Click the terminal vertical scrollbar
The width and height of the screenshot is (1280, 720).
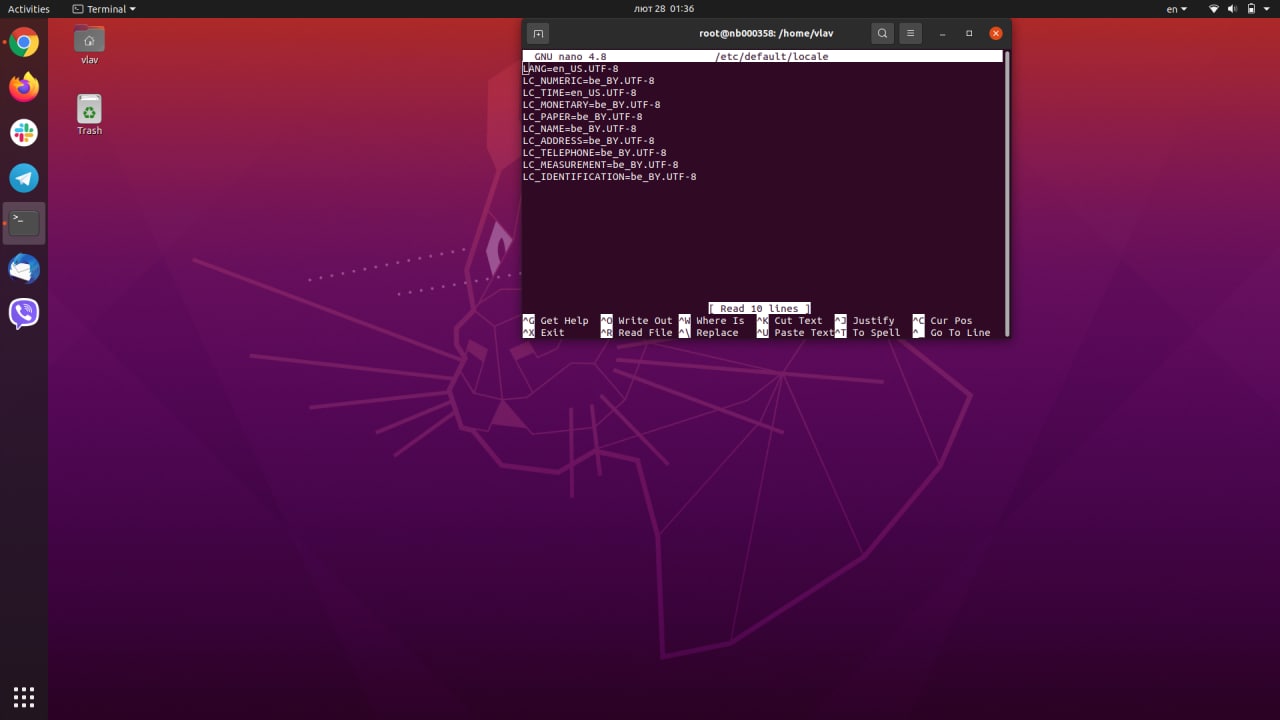[x=1006, y=193]
